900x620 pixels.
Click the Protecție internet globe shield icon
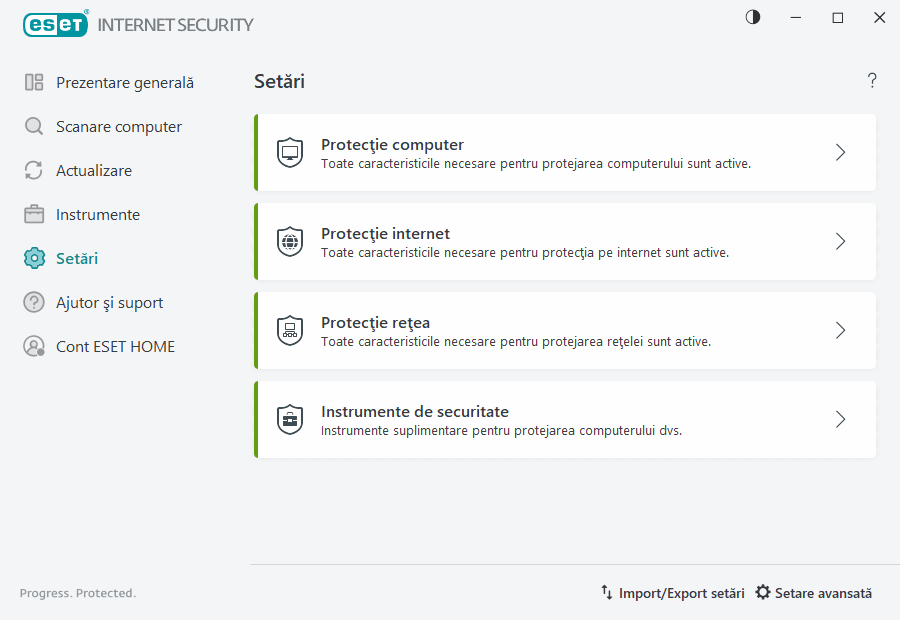pyautogui.click(x=290, y=241)
